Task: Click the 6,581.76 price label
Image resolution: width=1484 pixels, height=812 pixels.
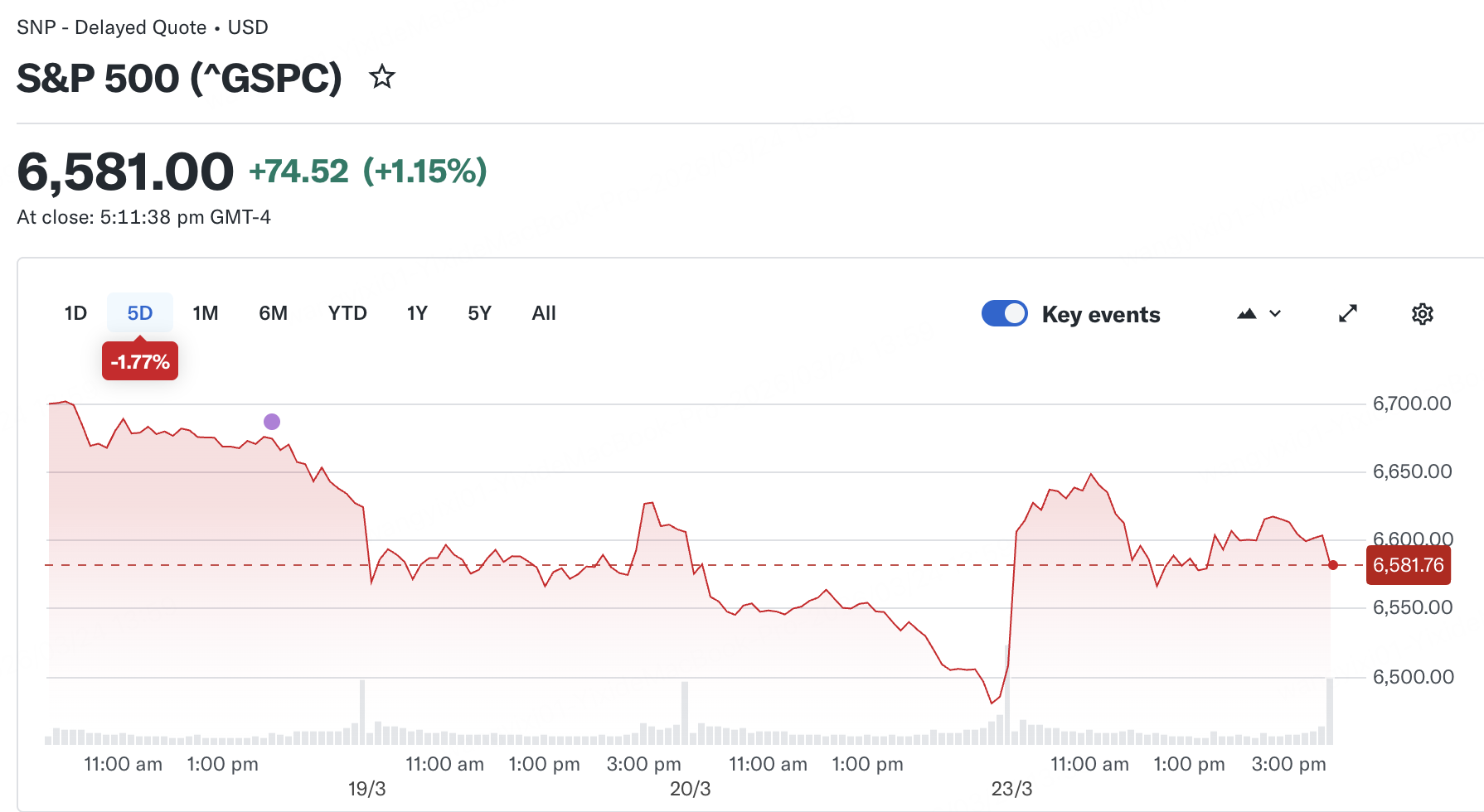Action: (1409, 565)
